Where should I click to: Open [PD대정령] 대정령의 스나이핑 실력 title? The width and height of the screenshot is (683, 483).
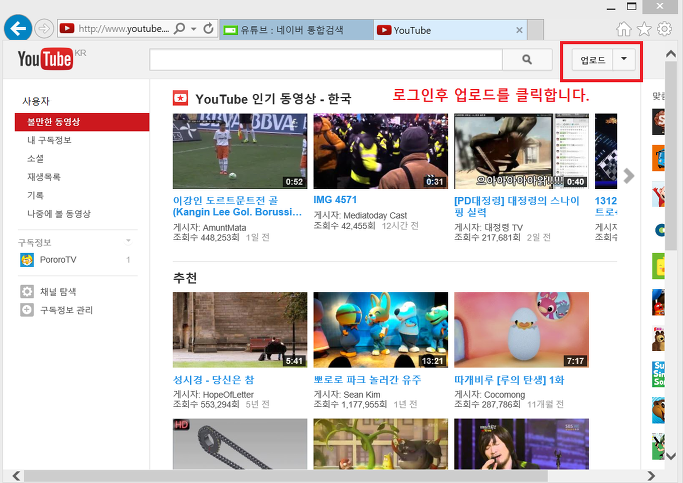(x=517, y=206)
